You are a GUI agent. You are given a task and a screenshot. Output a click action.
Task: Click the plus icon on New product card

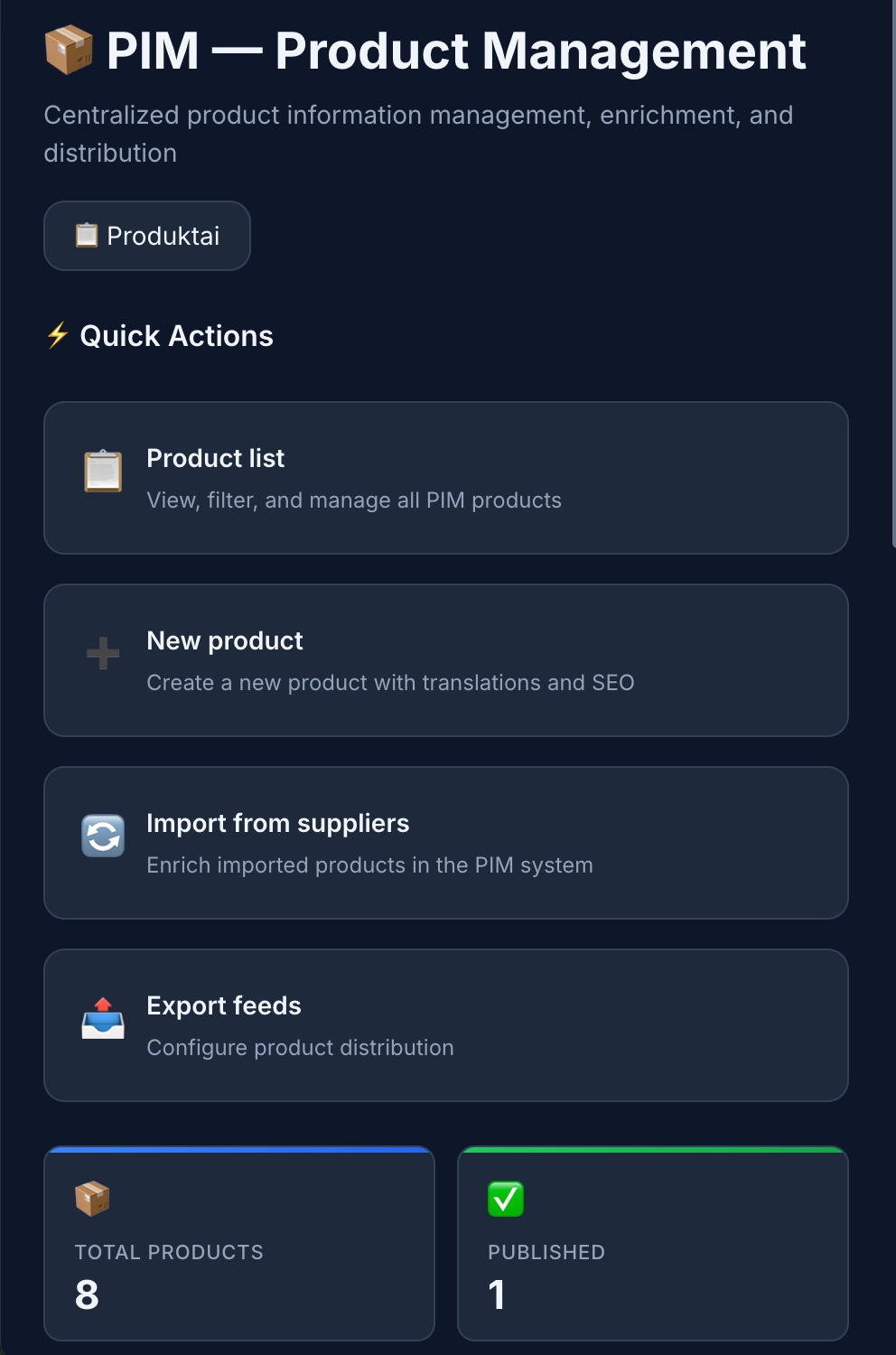point(103,653)
